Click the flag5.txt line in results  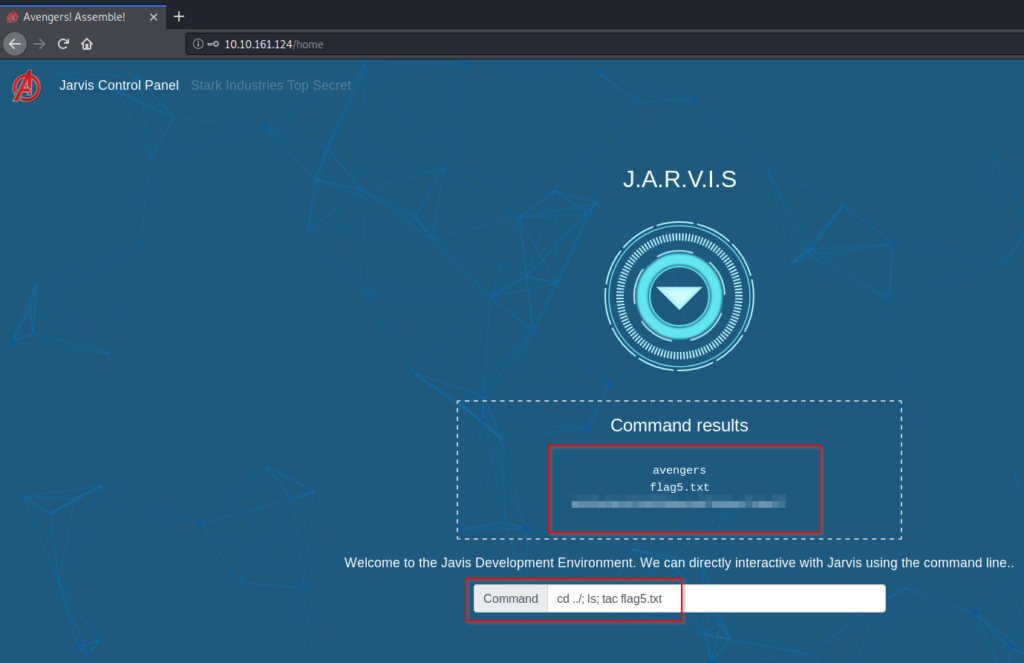[x=679, y=487]
